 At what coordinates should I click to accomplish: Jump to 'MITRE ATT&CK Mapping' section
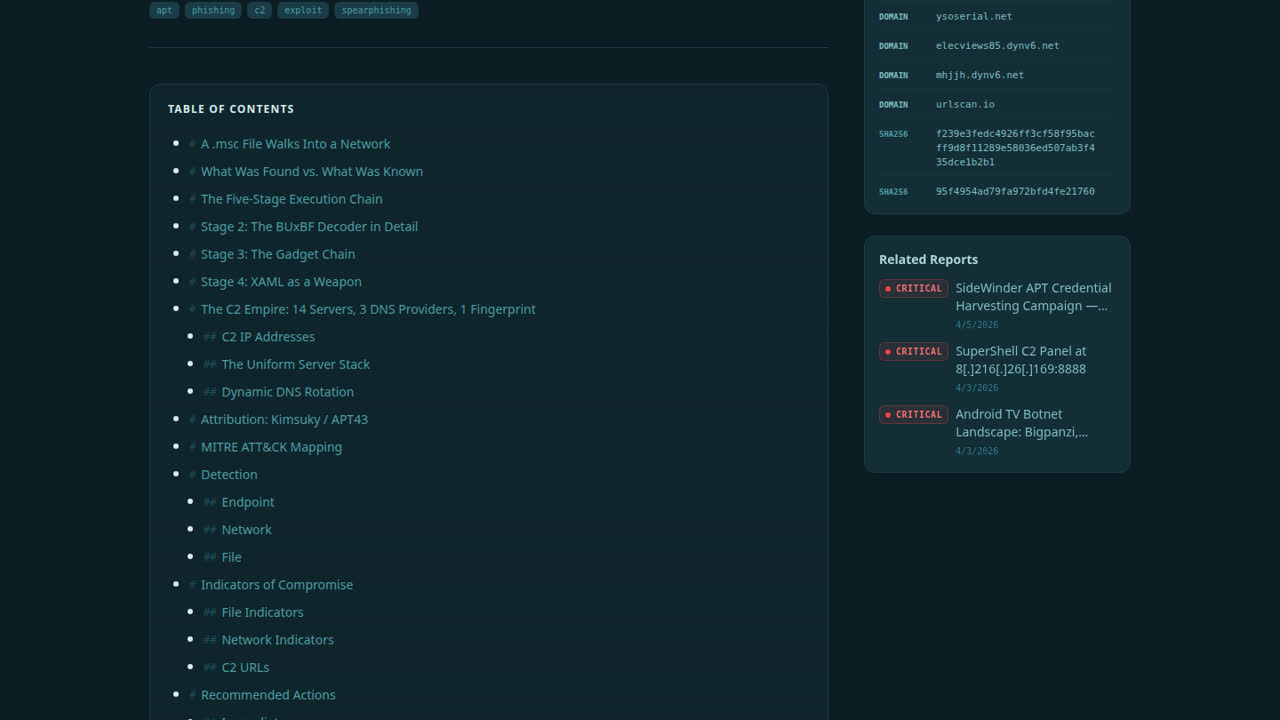271,447
